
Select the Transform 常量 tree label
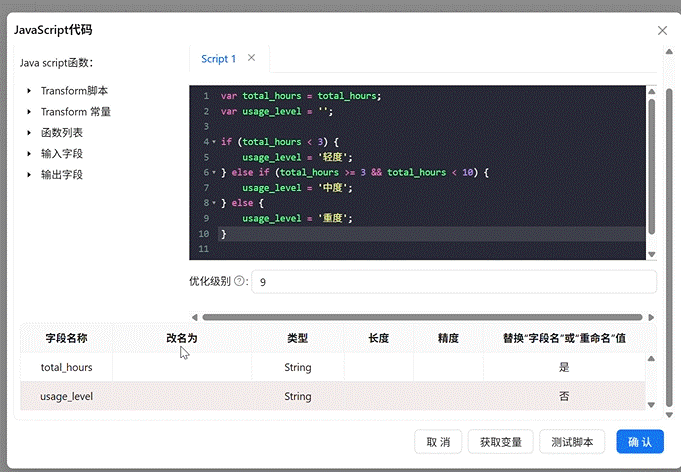[76, 112]
